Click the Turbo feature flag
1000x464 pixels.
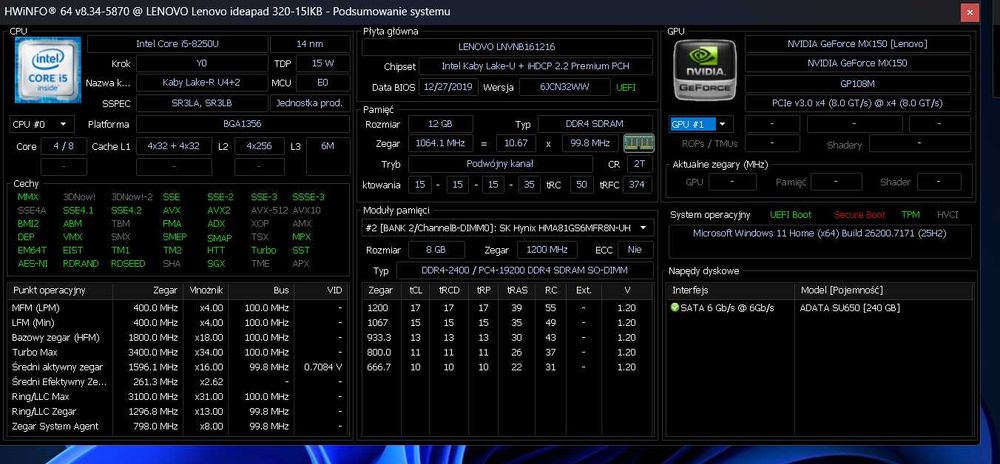point(263,250)
